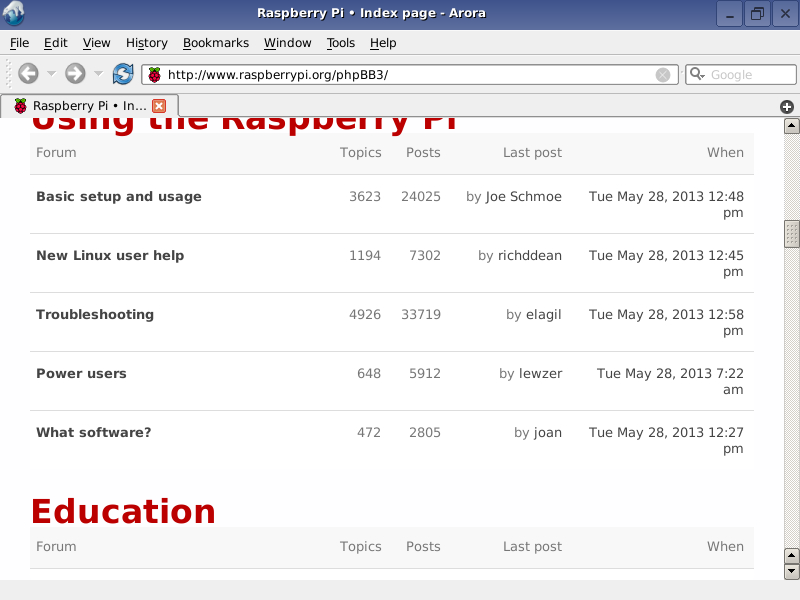The image size is (800, 600).
Task: Click inside the address bar
Action: [x=400, y=74]
